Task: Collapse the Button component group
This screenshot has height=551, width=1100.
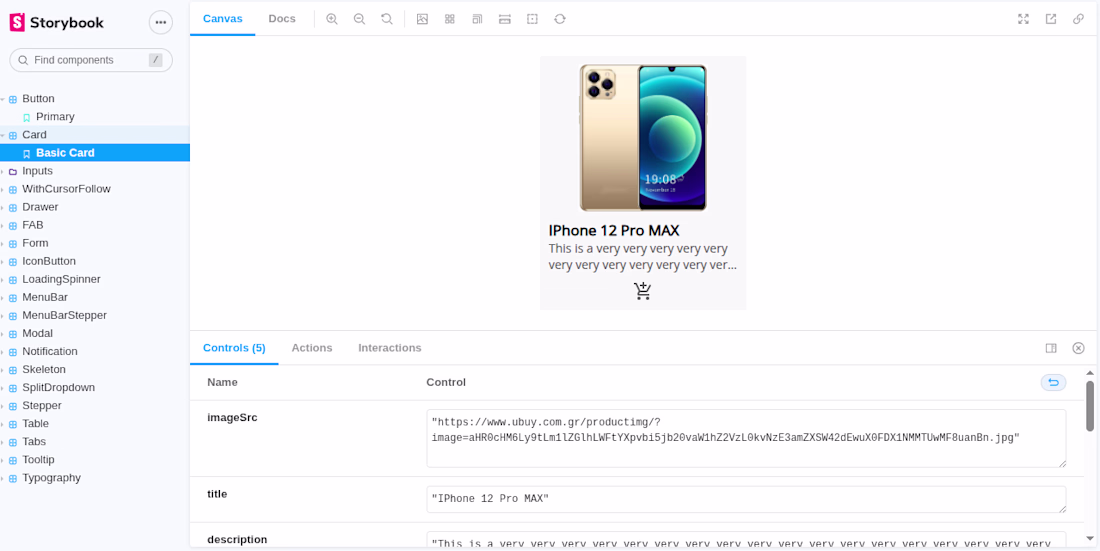Action: pyautogui.click(x=95, y=99)
